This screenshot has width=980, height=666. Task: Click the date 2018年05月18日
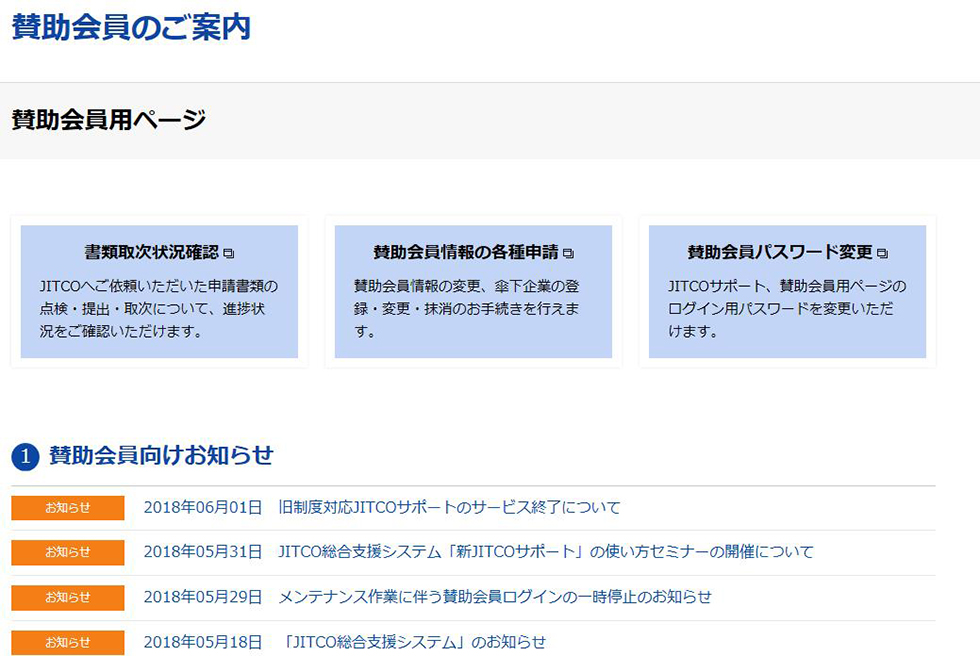coord(203,642)
